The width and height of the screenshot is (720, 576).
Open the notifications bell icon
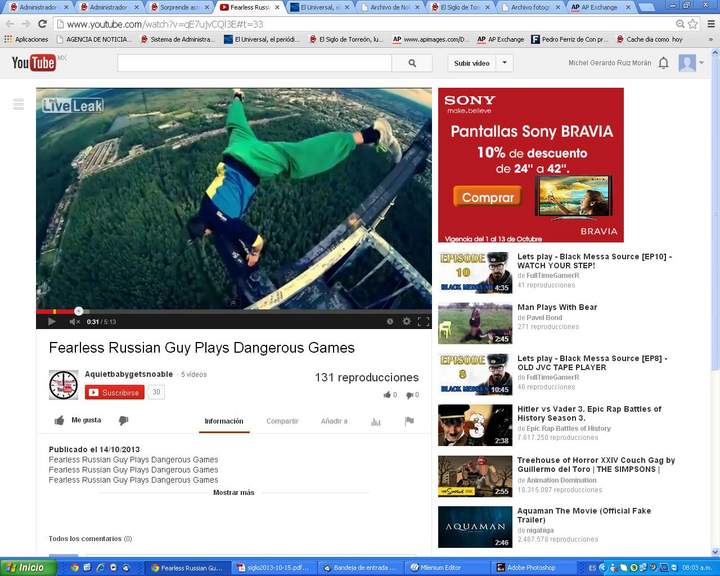[663, 63]
